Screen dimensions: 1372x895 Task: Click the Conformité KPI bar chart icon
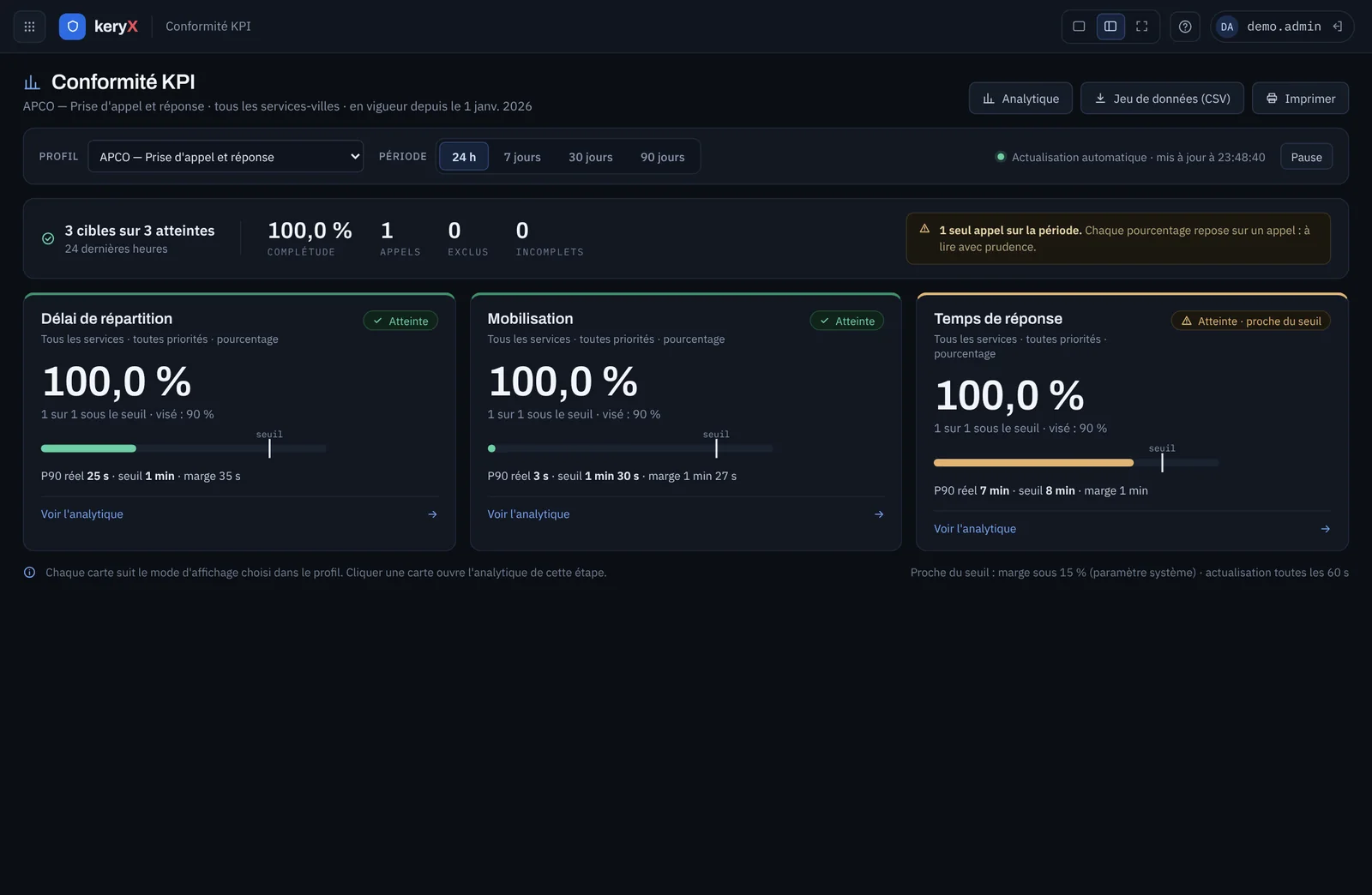coord(32,82)
